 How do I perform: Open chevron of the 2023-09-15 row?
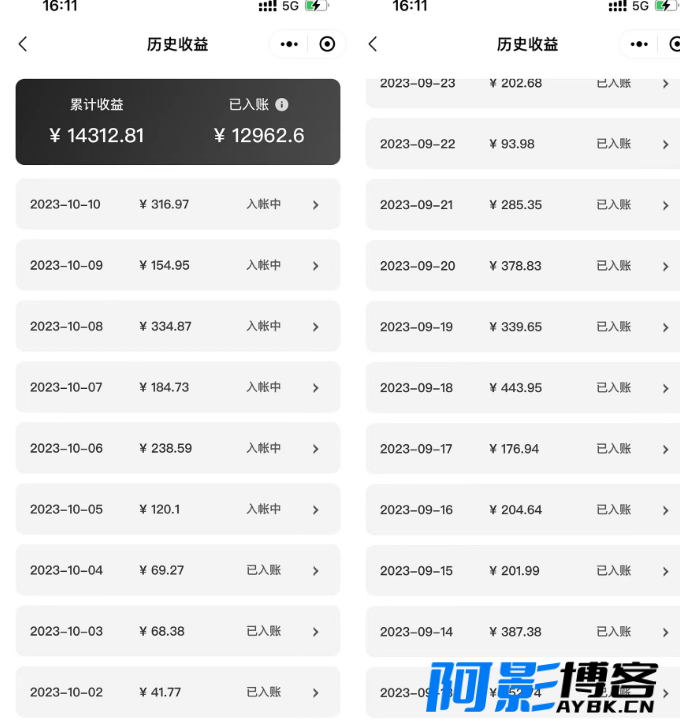coord(665,571)
